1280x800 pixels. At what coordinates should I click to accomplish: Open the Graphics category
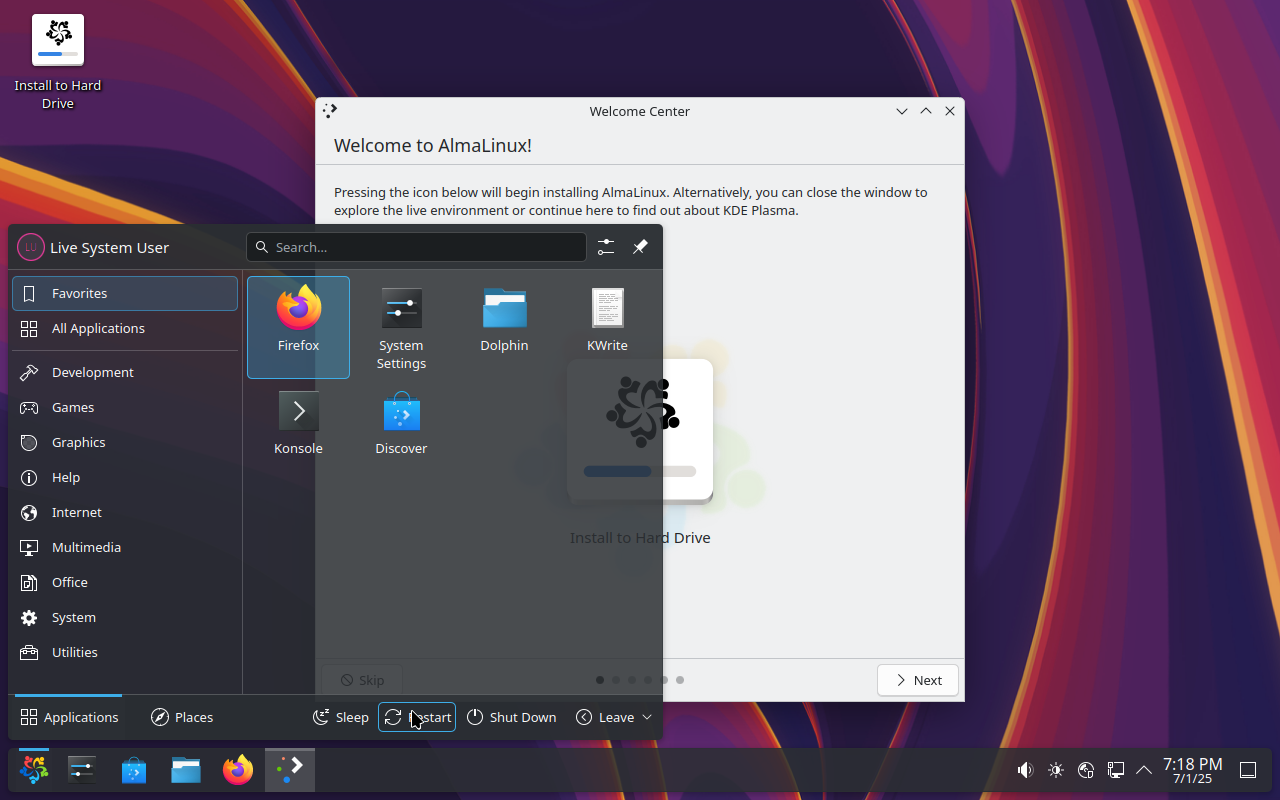125,442
